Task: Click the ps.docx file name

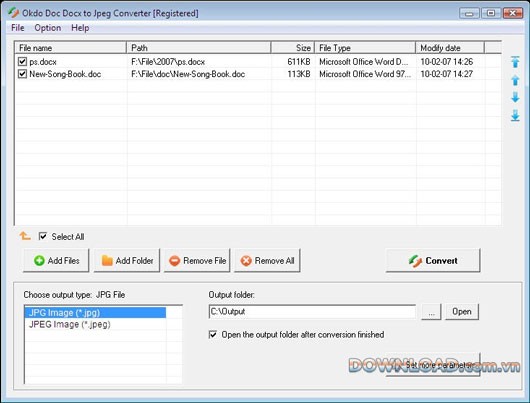Action: click(43, 62)
